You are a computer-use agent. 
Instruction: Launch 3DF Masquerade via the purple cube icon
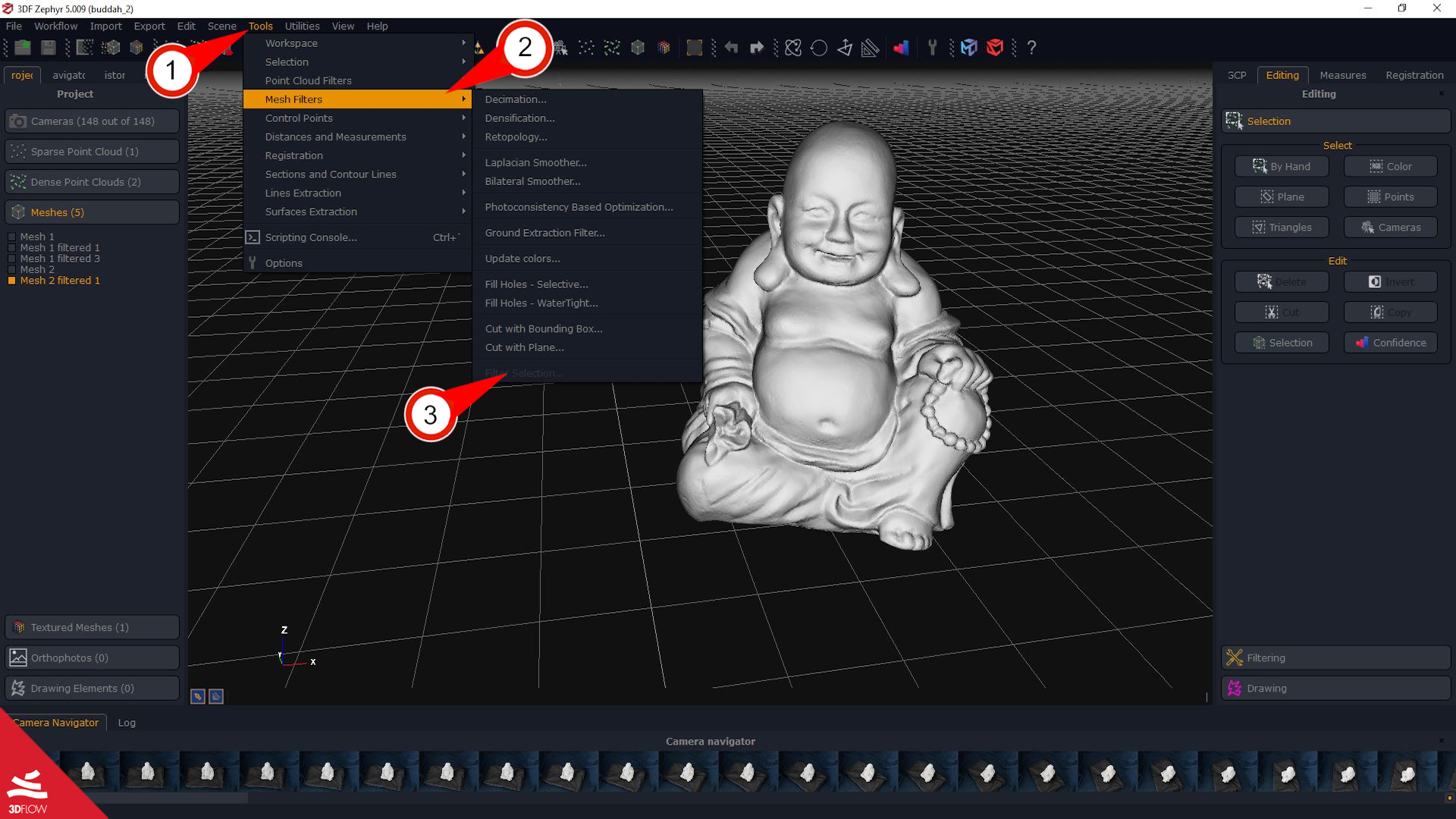click(969, 48)
